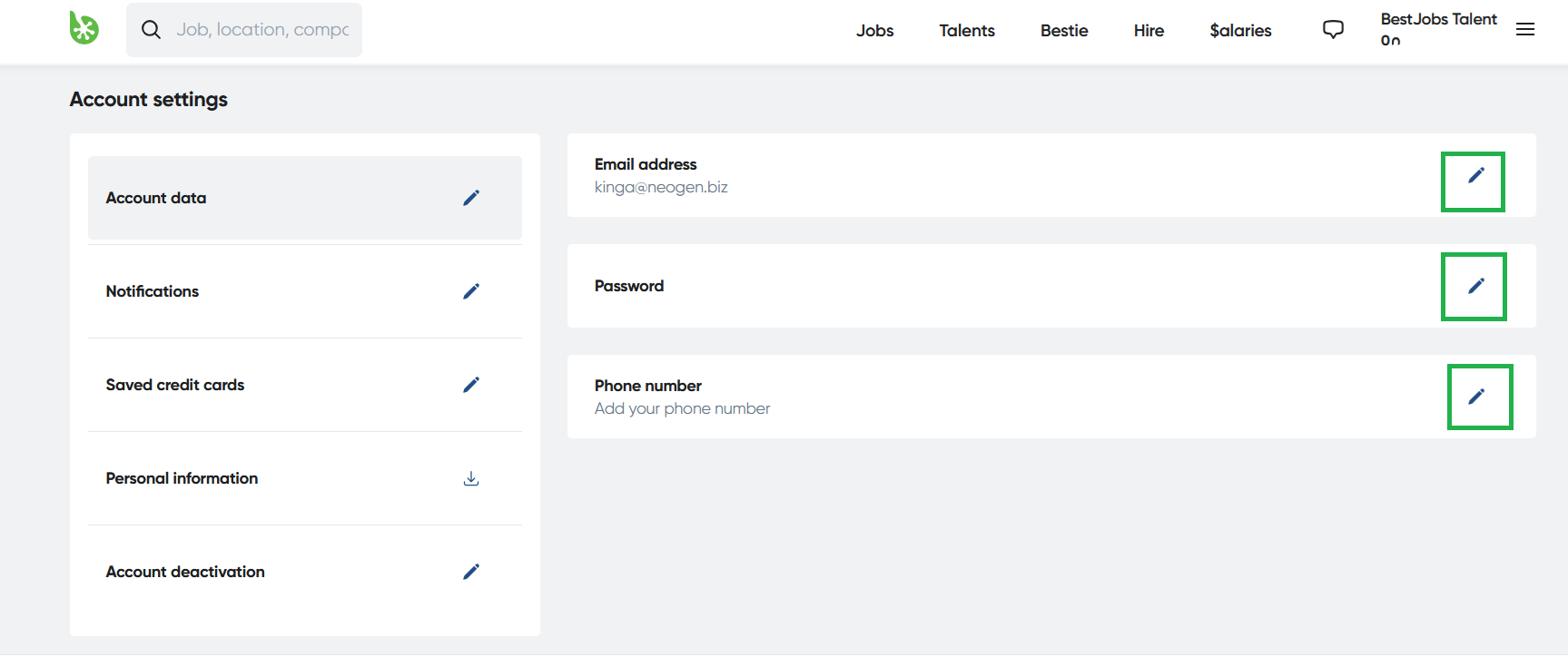Navigate to Bestie in the top bar
1568x667 pixels.
coord(1063,31)
